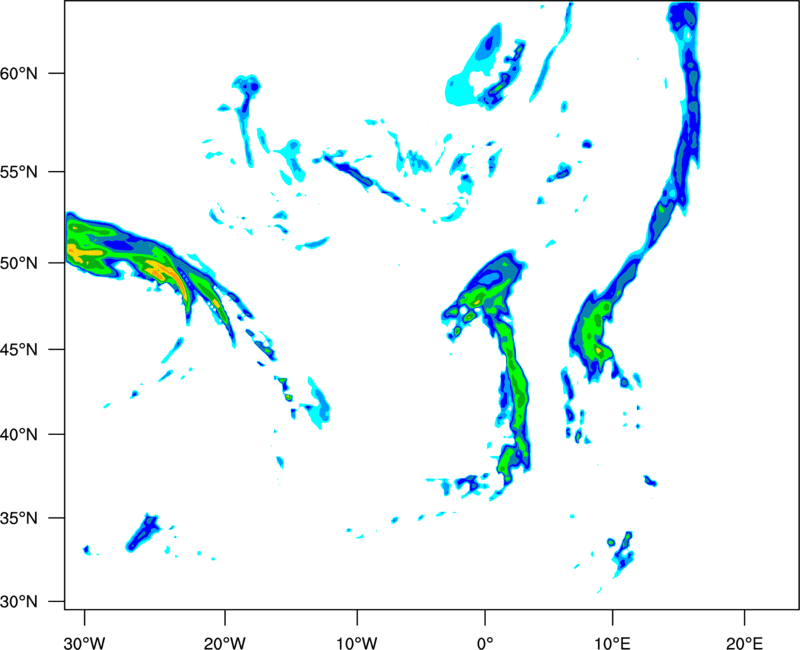Click the 20°W longitude label

[225, 643]
